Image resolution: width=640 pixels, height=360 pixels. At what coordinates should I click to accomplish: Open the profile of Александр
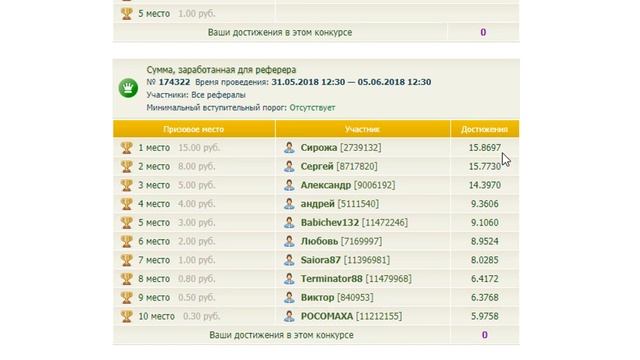point(326,185)
